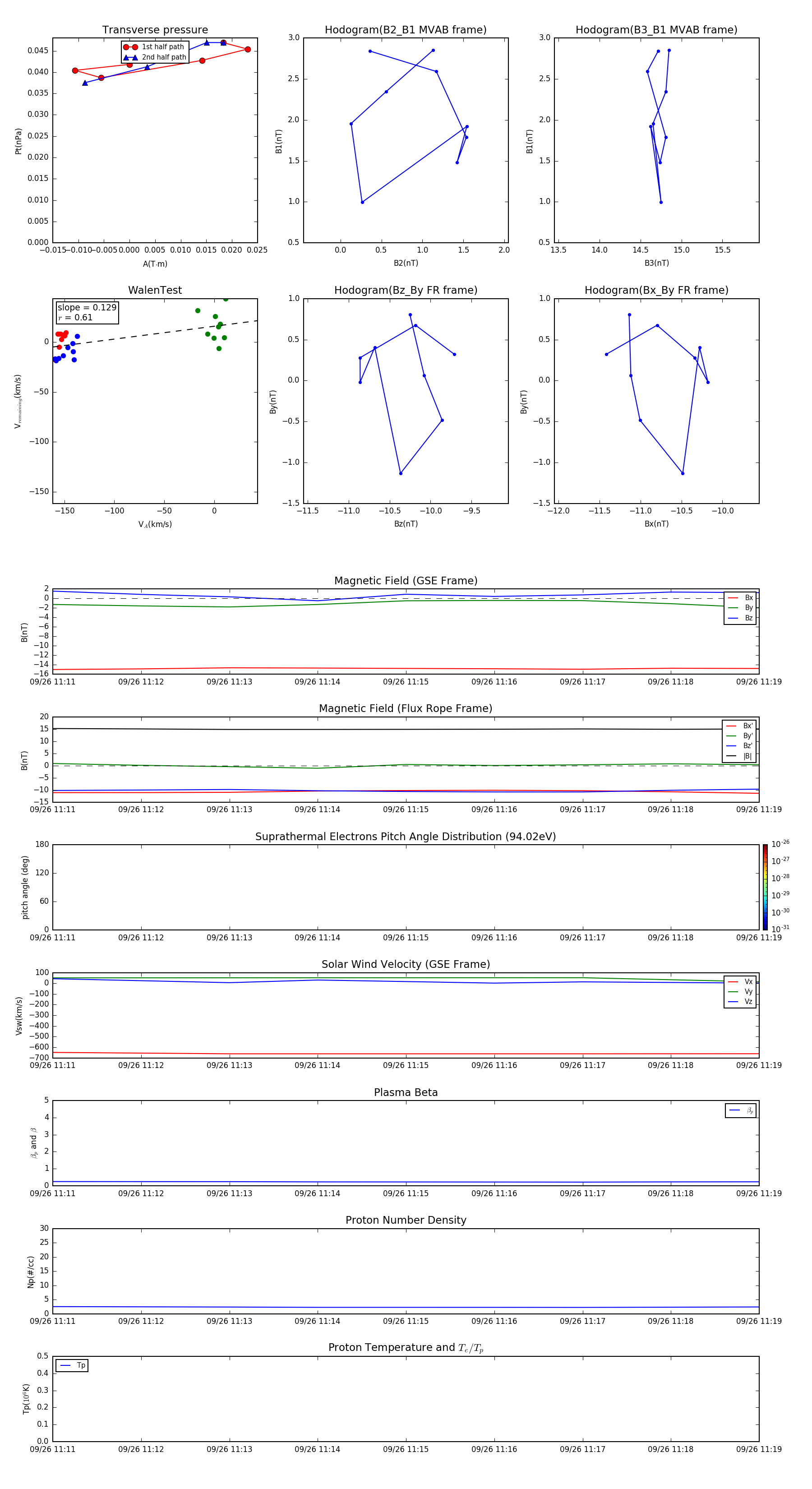812x1489 pixels.
Task: Click the "09/26 11:19" tick under Plasma Beta
Action: coord(759,1193)
